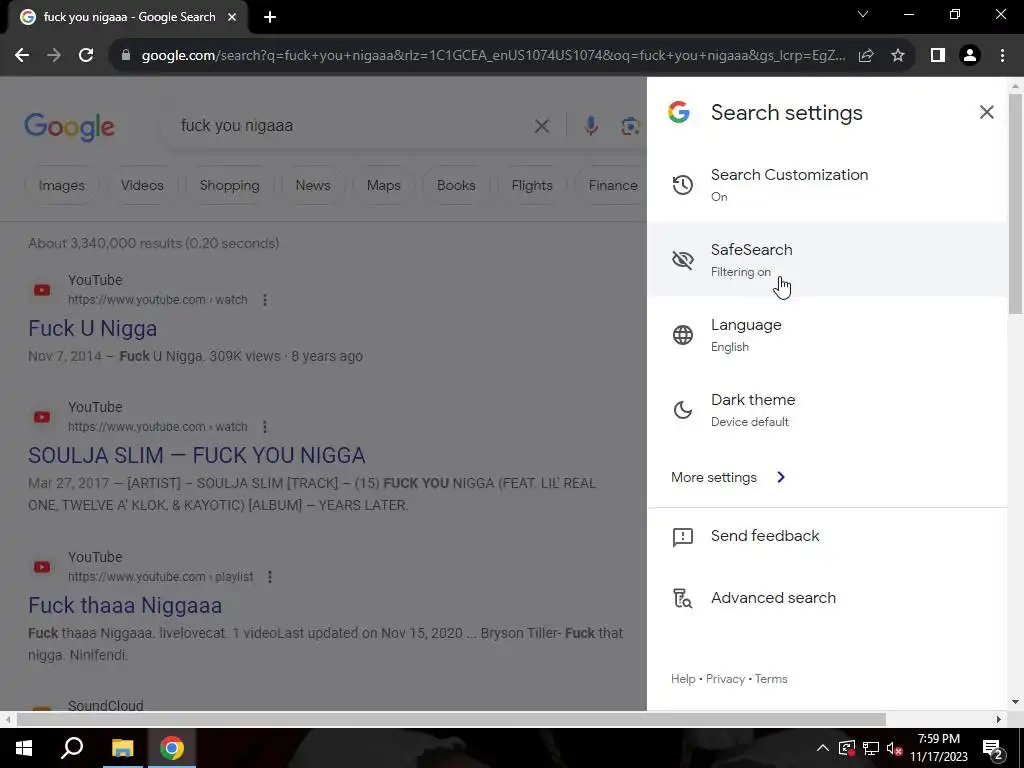Click the Language globe icon
This screenshot has width=1024, height=768.
pos(682,335)
